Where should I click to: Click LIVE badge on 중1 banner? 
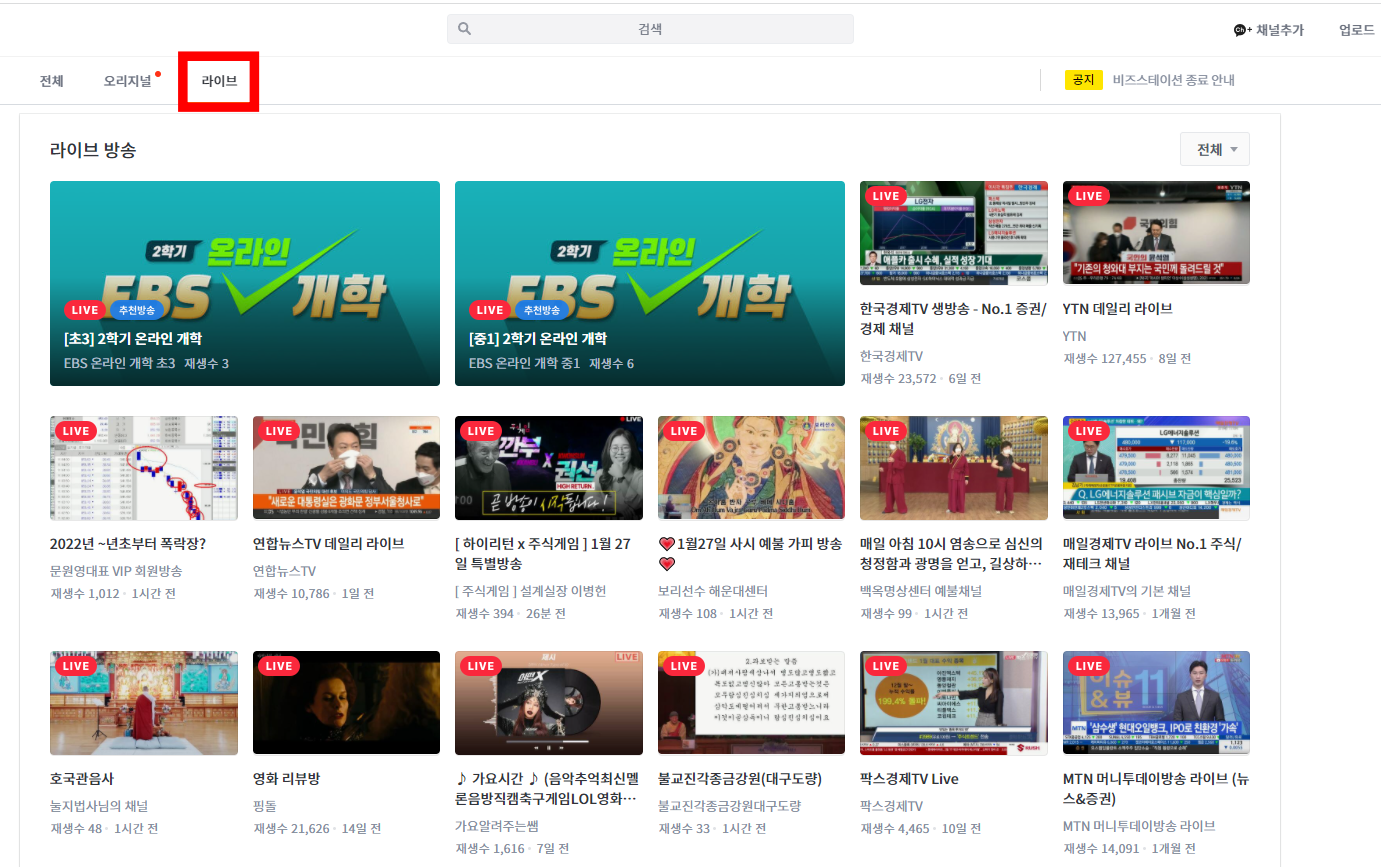pos(490,310)
